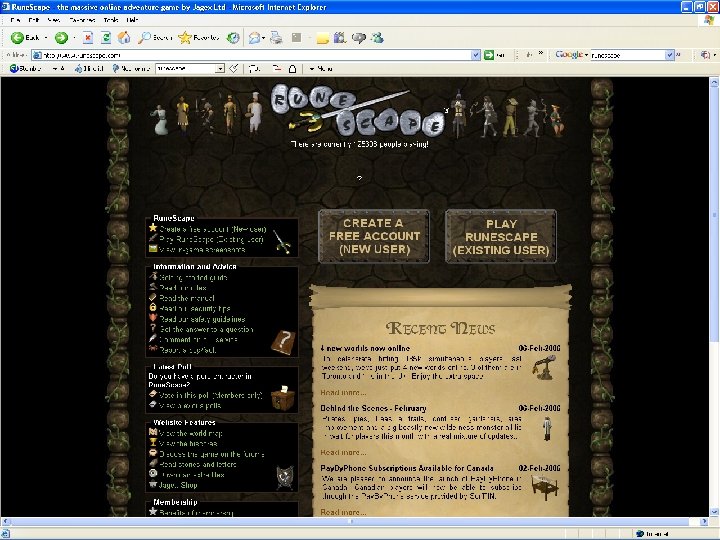Open the Tools menu
This screenshot has height=540, width=720.
coord(111,20)
